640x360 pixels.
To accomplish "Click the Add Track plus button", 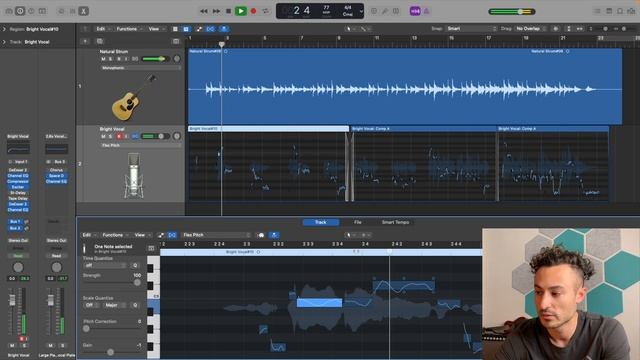I will click(x=85, y=41).
